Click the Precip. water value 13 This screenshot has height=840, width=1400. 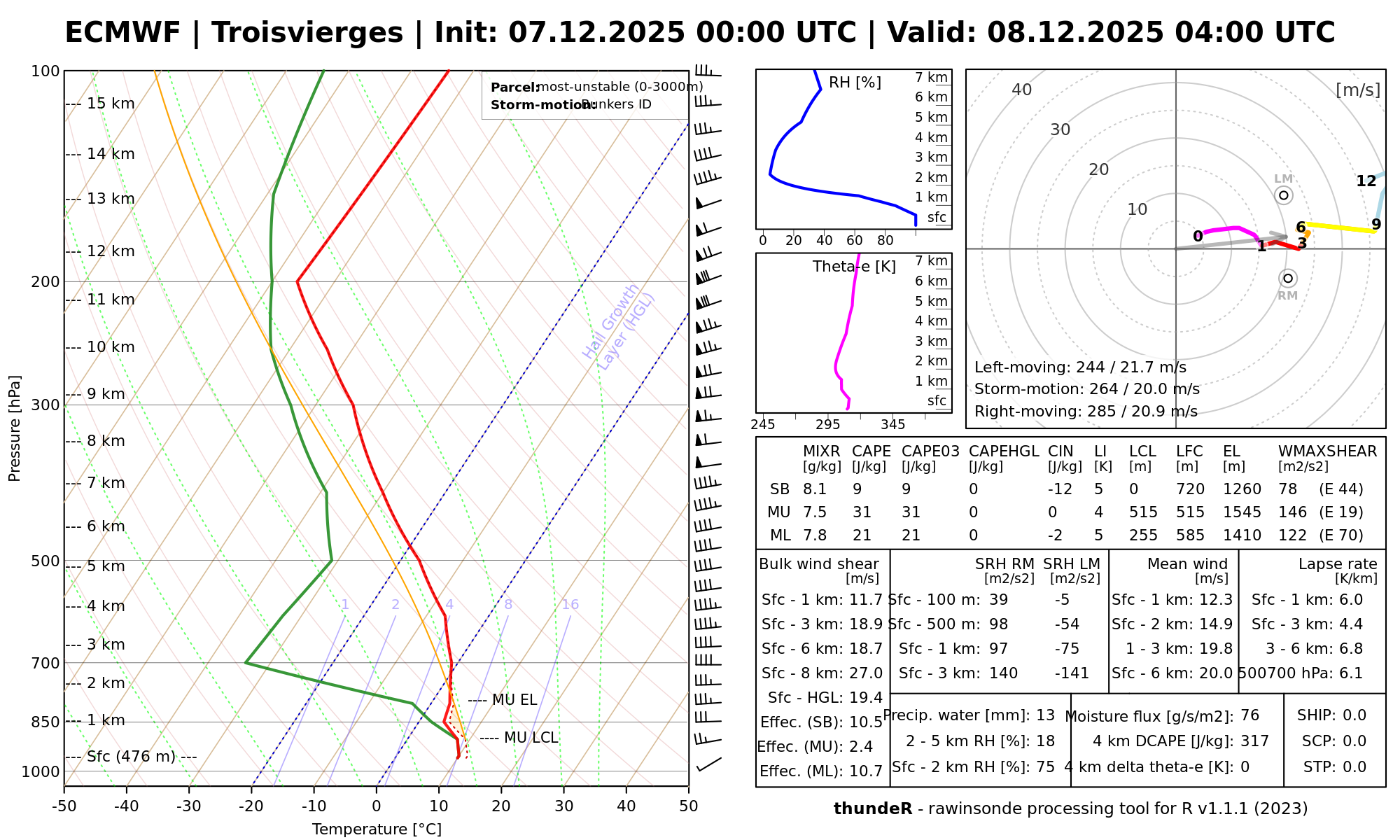1045,715
